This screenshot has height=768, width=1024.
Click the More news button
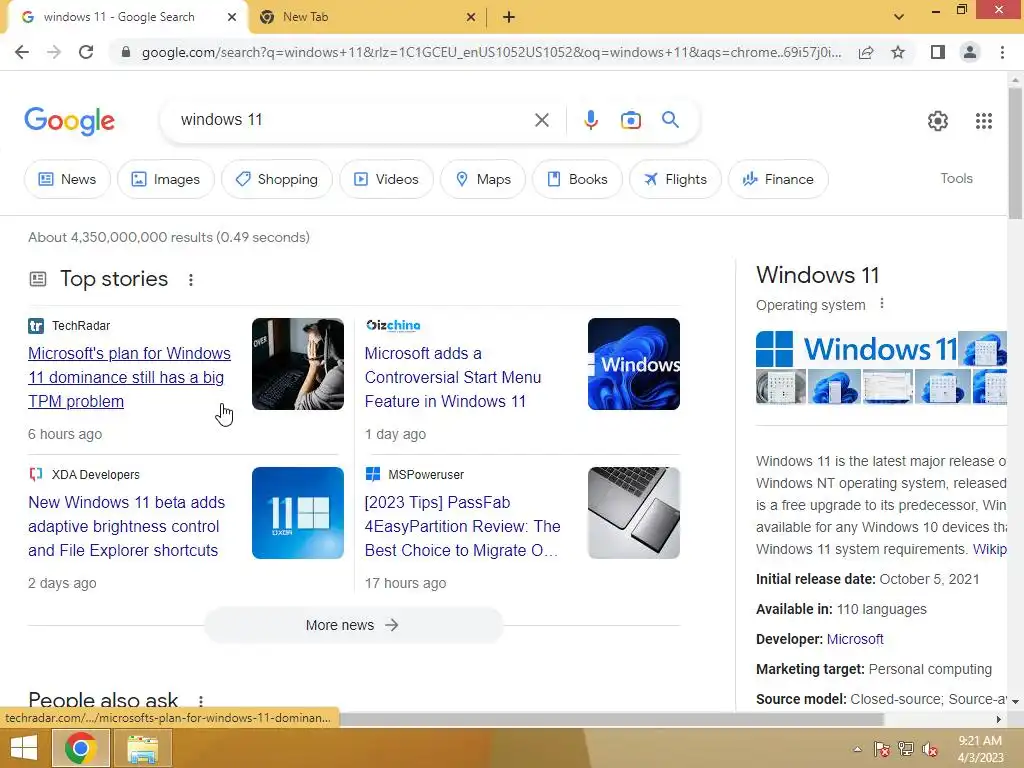click(x=353, y=625)
